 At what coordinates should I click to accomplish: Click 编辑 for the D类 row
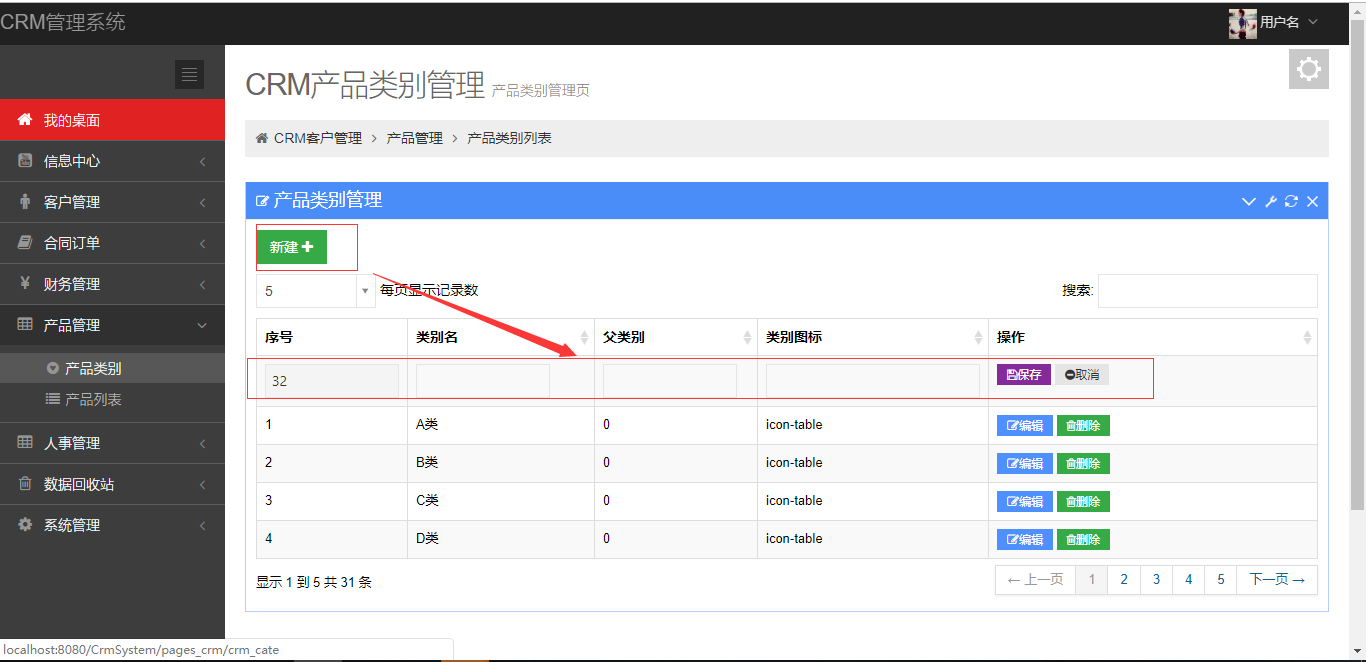(x=1025, y=540)
